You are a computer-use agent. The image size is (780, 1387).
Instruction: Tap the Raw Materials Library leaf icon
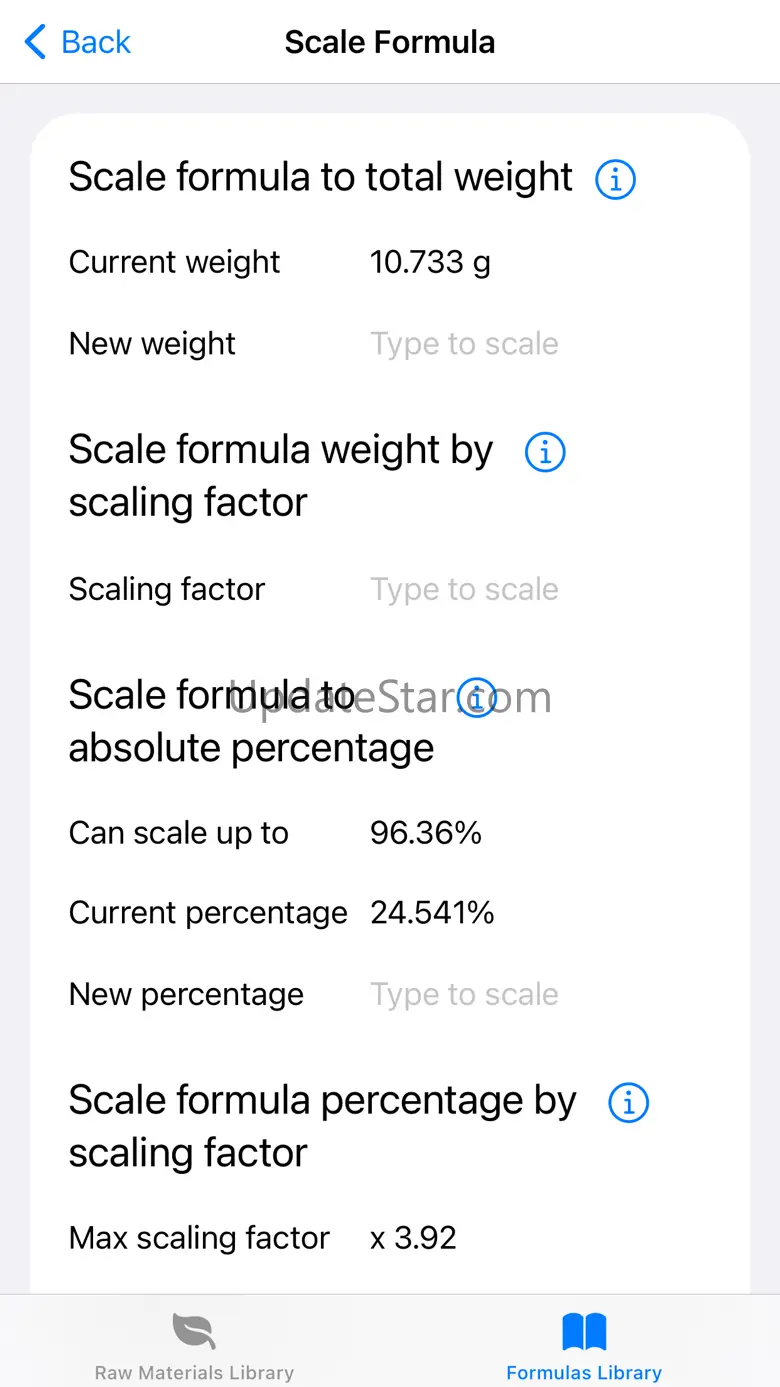194,1331
